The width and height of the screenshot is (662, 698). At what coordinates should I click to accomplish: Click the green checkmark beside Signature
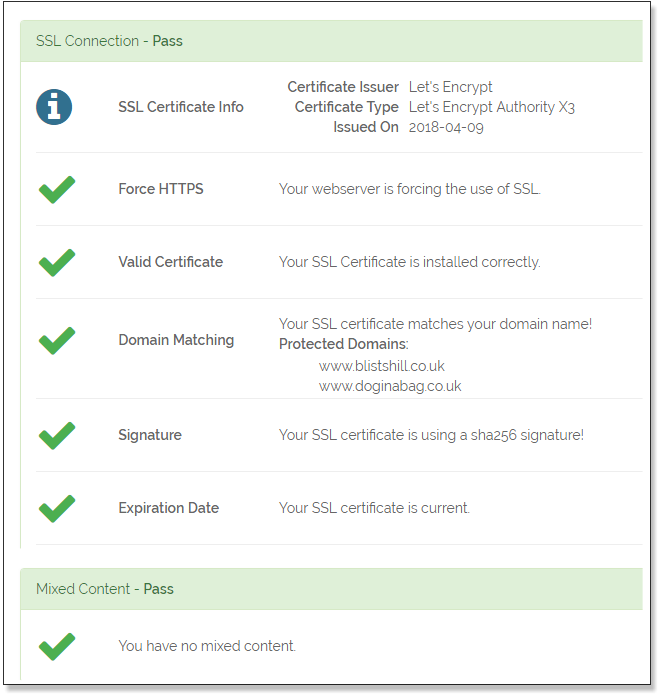click(x=57, y=435)
